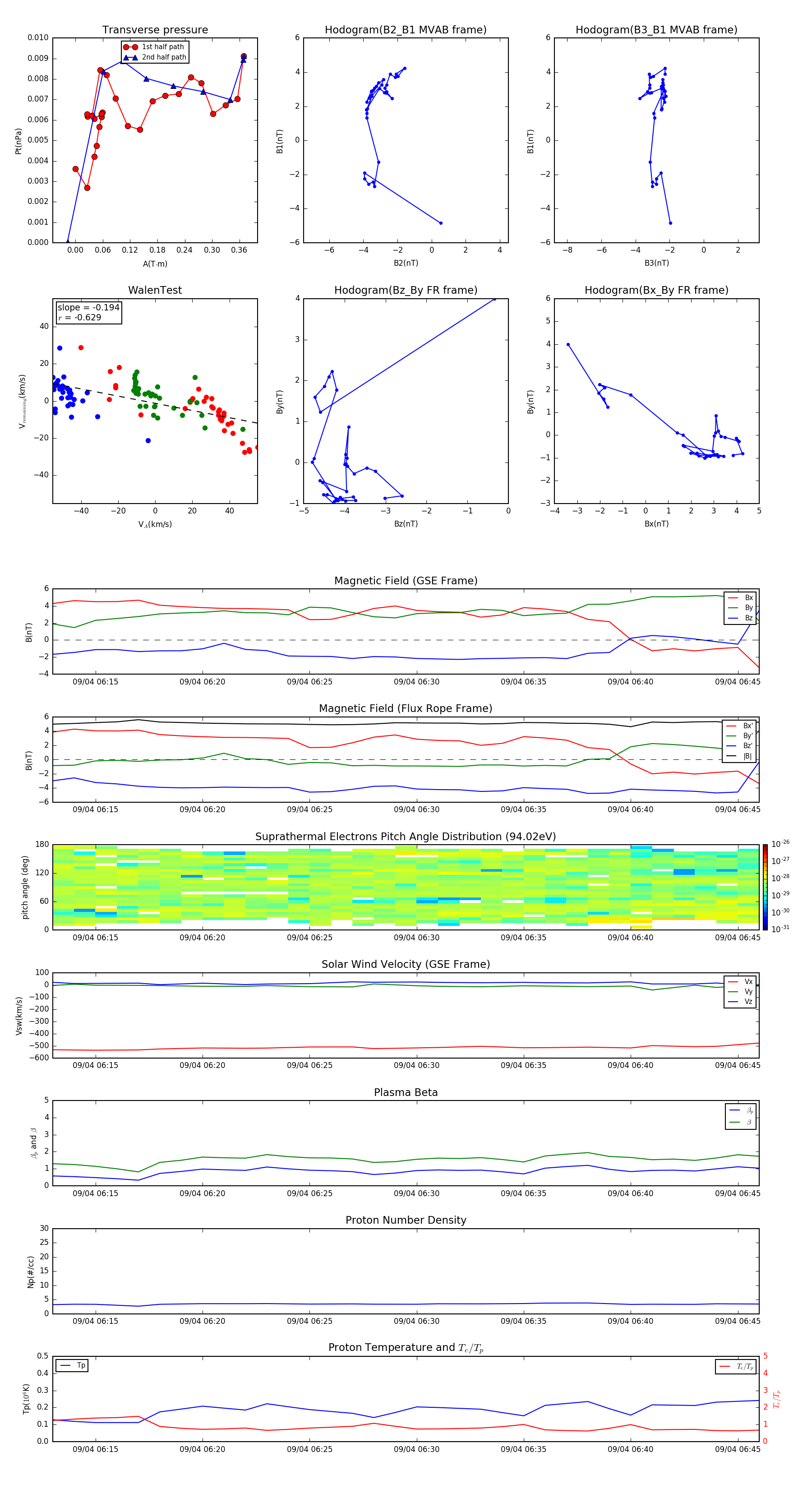This screenshot has width=812, height=1489.
Task: Click 'Vx' in solar wind legend
Action: tap(740, 981)
